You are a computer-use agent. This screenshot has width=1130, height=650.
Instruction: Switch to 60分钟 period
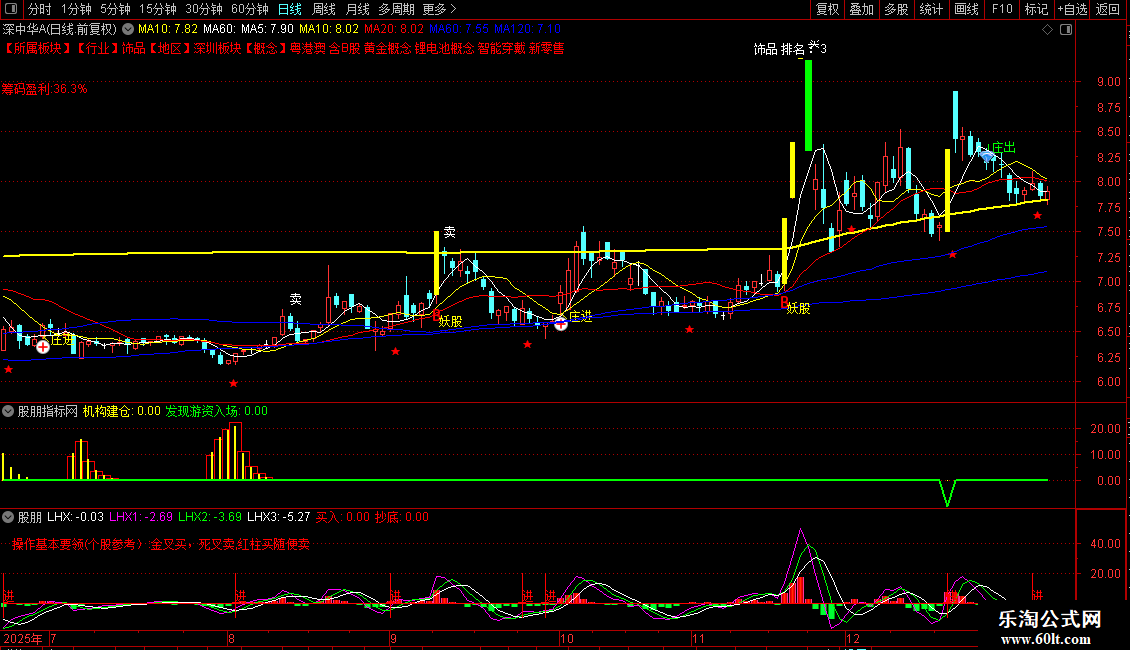pyautogui.click(x=249, y=9)
